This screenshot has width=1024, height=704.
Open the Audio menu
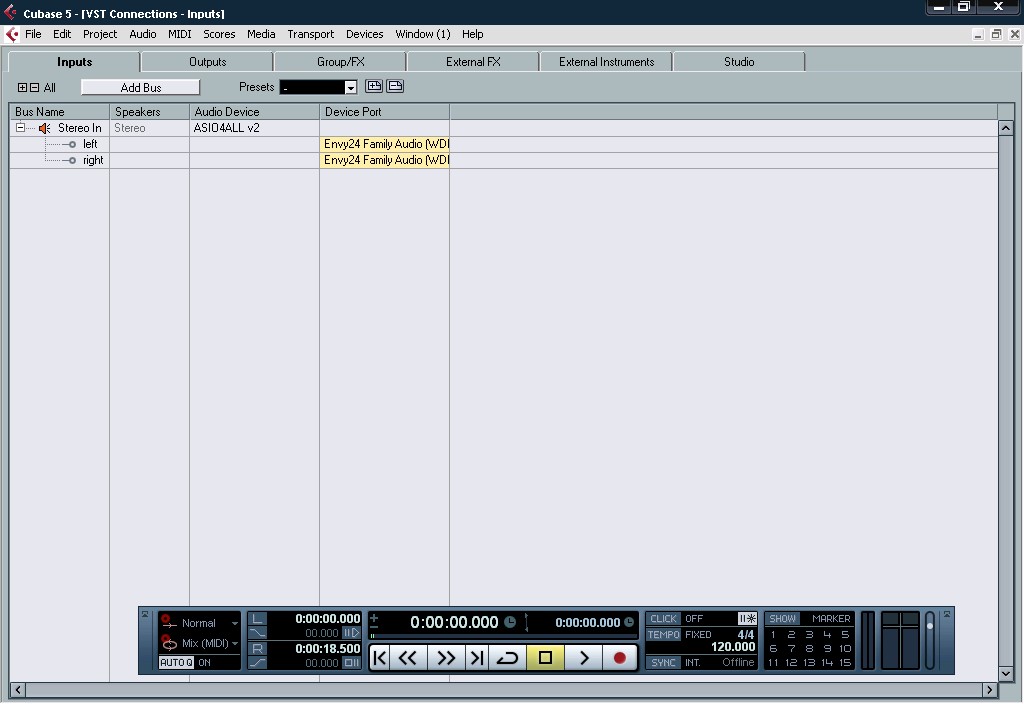coord(142,34)
